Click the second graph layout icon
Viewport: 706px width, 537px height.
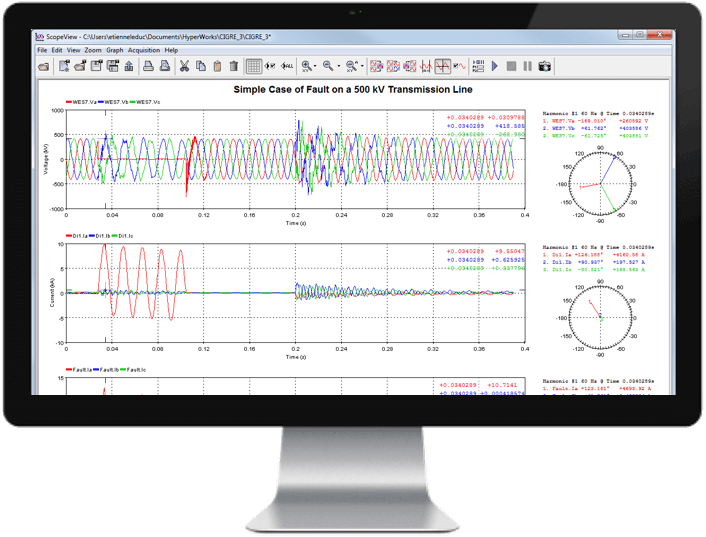click(393, 67)
